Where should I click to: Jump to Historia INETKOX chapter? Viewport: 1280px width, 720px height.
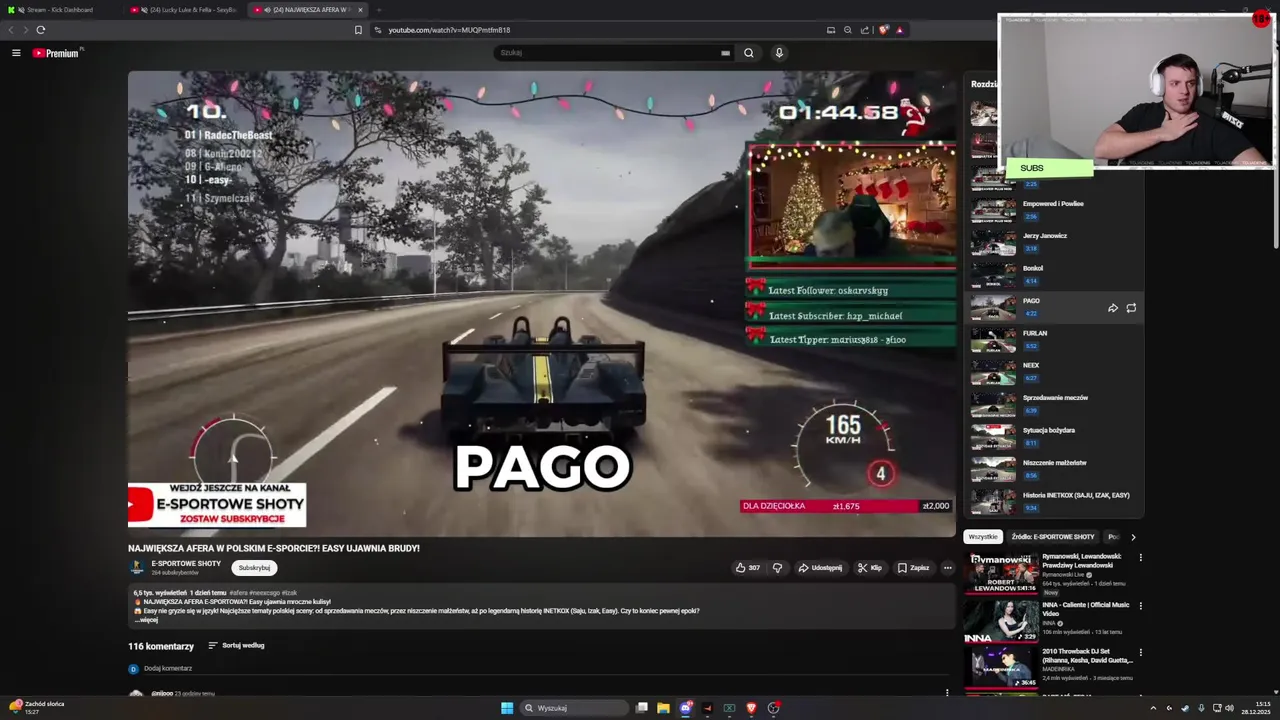coord(1053,500)
